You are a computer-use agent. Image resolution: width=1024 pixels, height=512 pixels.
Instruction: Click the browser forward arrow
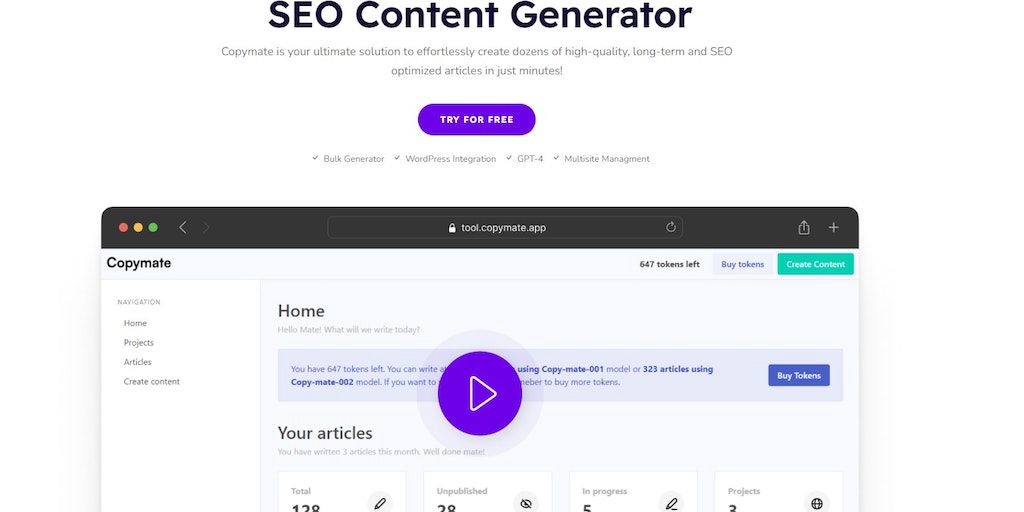tap(206, 228)
